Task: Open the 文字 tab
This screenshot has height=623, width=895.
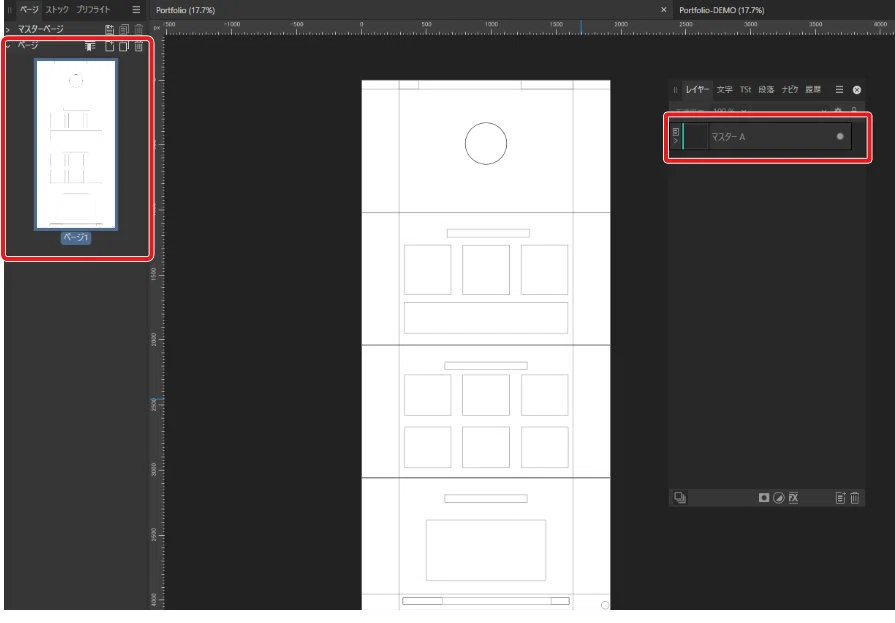Action: [724, 90]
